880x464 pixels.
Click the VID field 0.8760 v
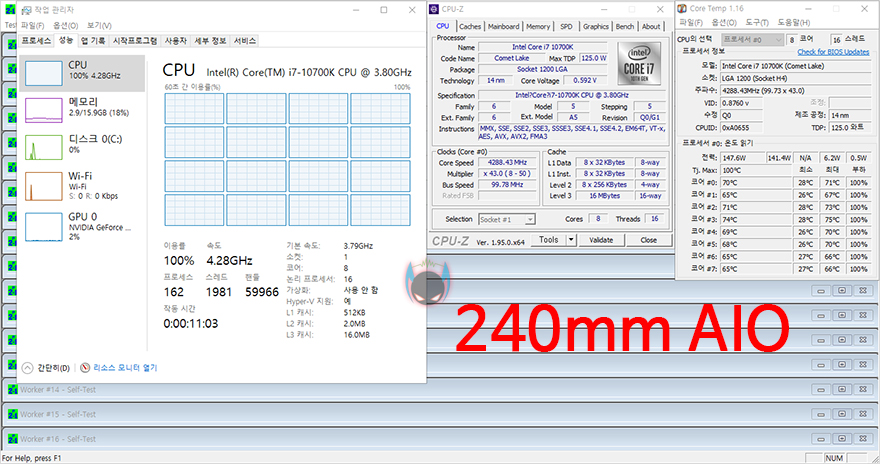click(x=741, y=103)
